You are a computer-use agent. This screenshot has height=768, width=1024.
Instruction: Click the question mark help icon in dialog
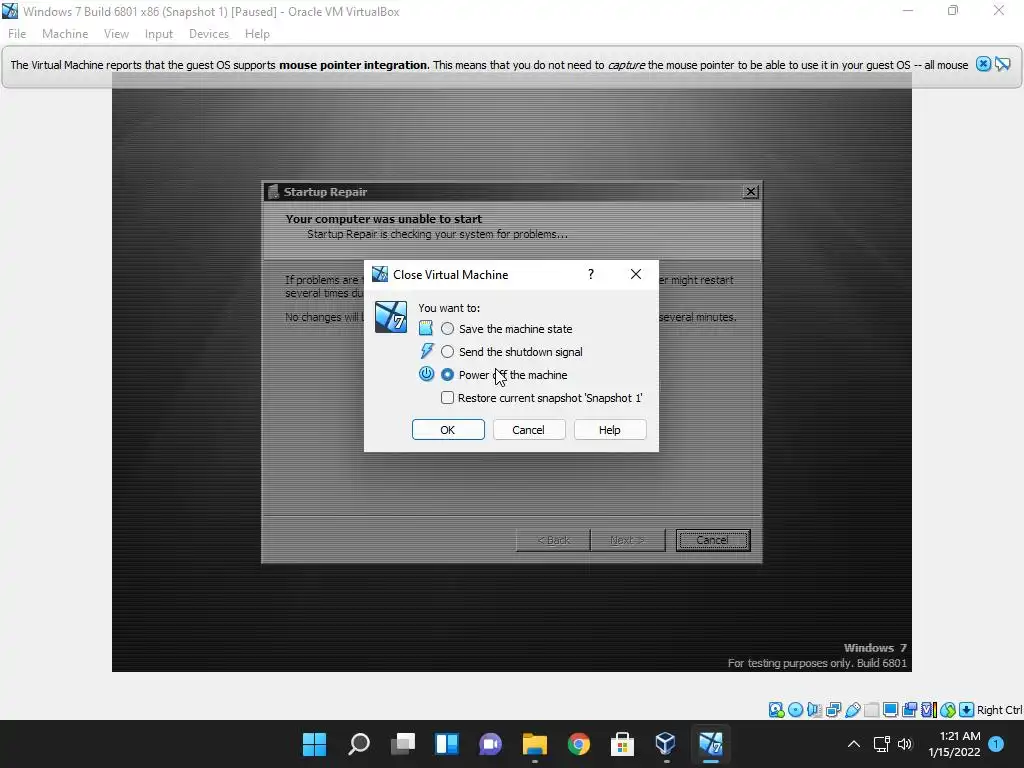tap(591, 274)
